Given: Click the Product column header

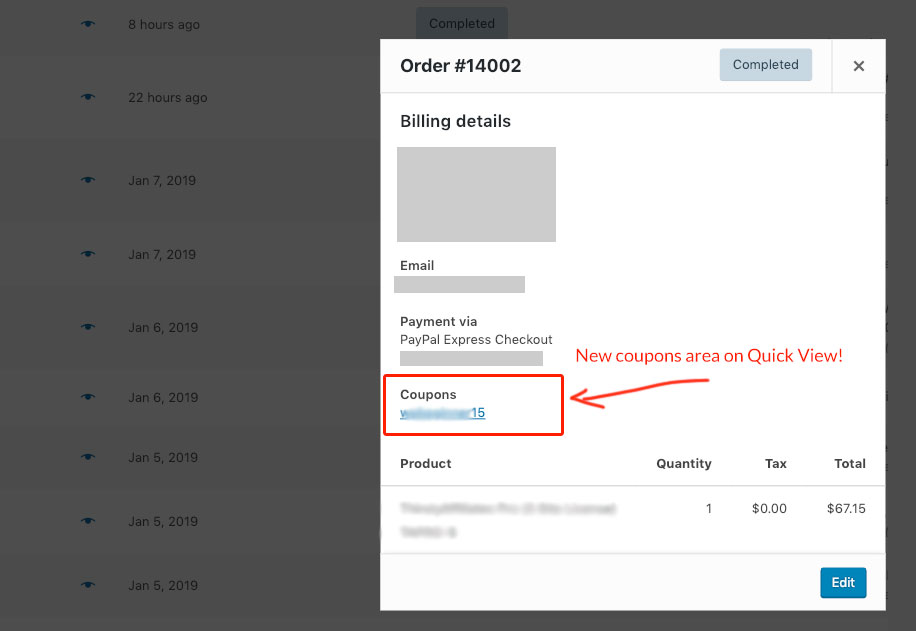Looking at the screenshot, I should click(426, 464).
